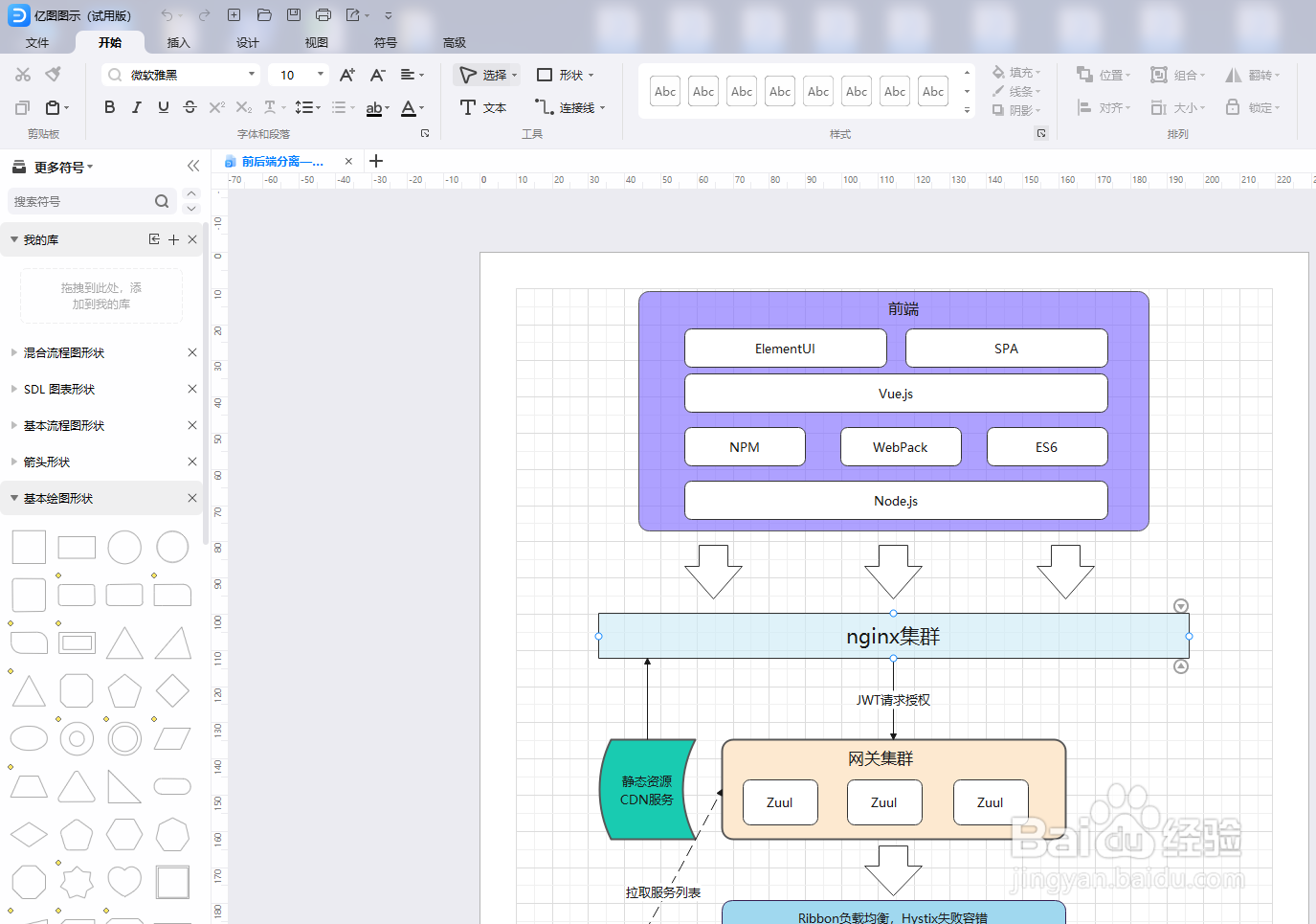
Task: Select the 文本 text tool
Action: click(483, 107)
